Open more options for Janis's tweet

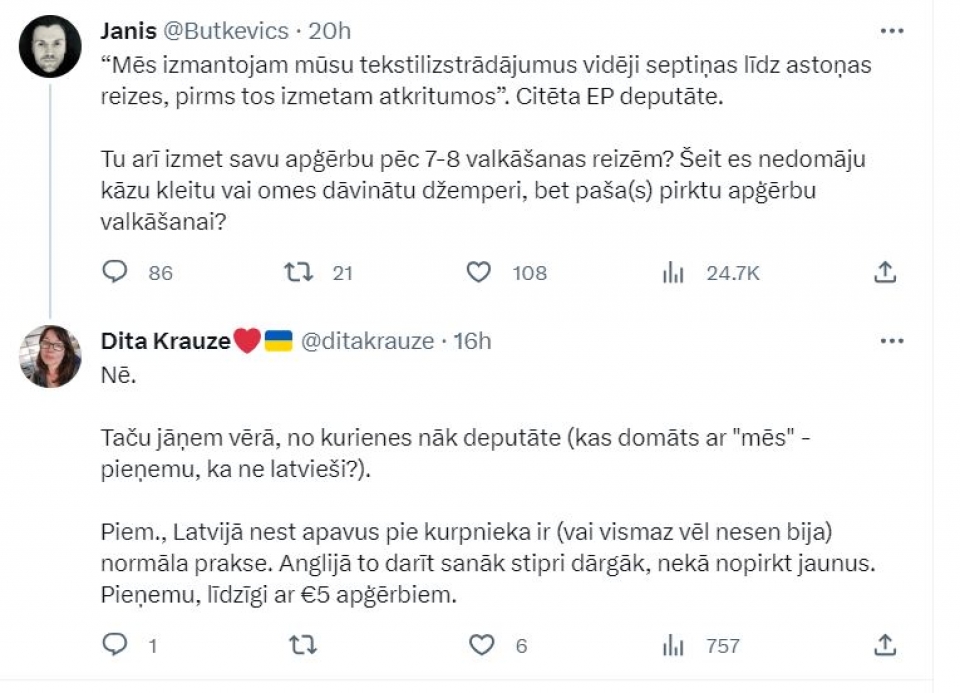[x=891, y=31]
